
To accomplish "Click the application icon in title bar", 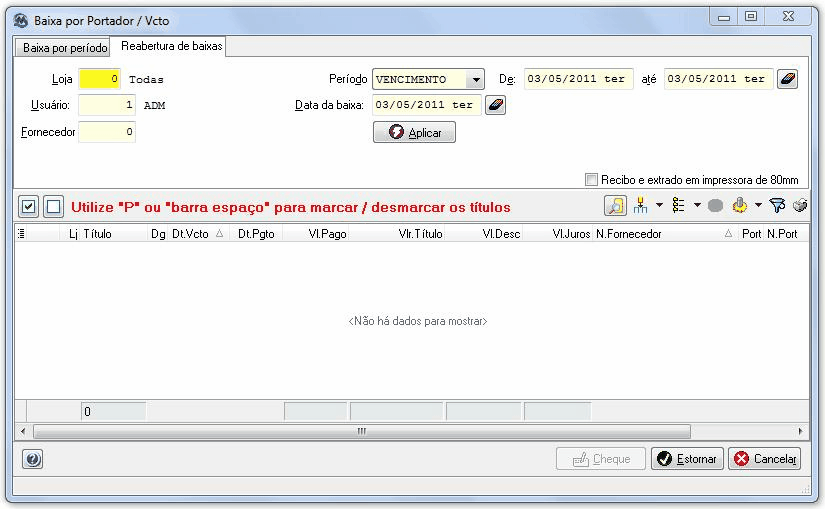I will [21, 21].
